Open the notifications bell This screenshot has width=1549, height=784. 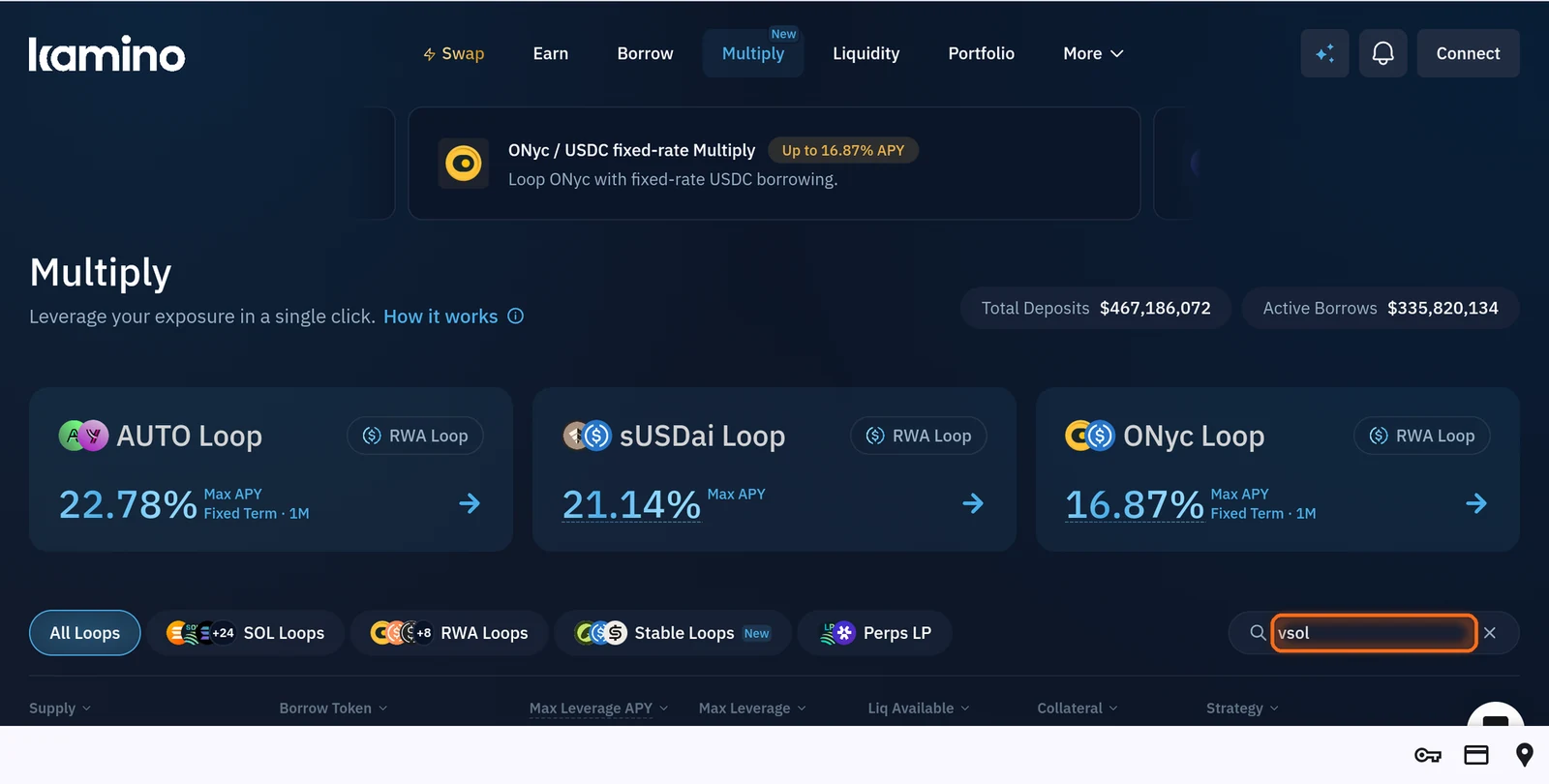tap(1382, 53)
